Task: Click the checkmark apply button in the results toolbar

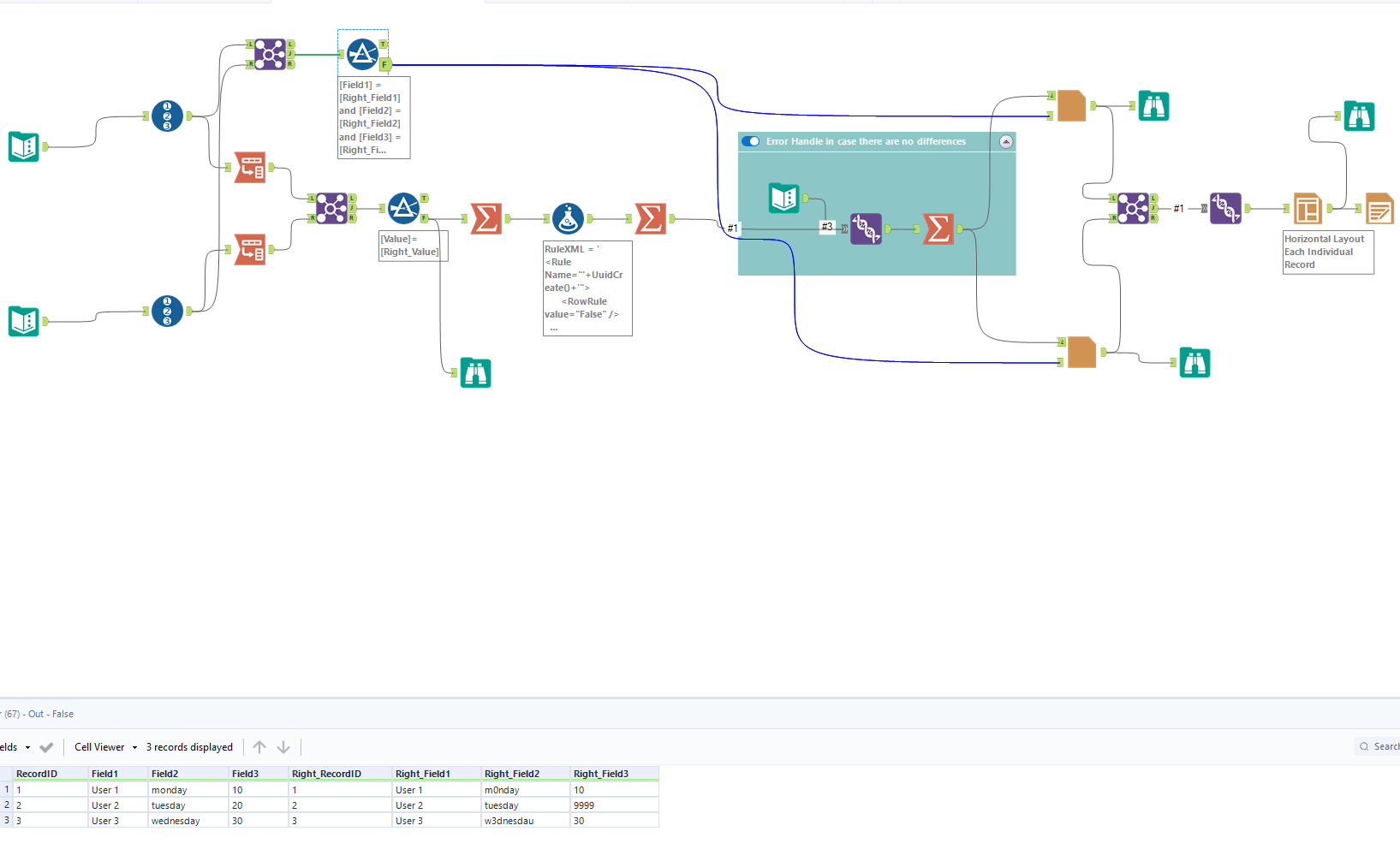Action: coord(48,746)
